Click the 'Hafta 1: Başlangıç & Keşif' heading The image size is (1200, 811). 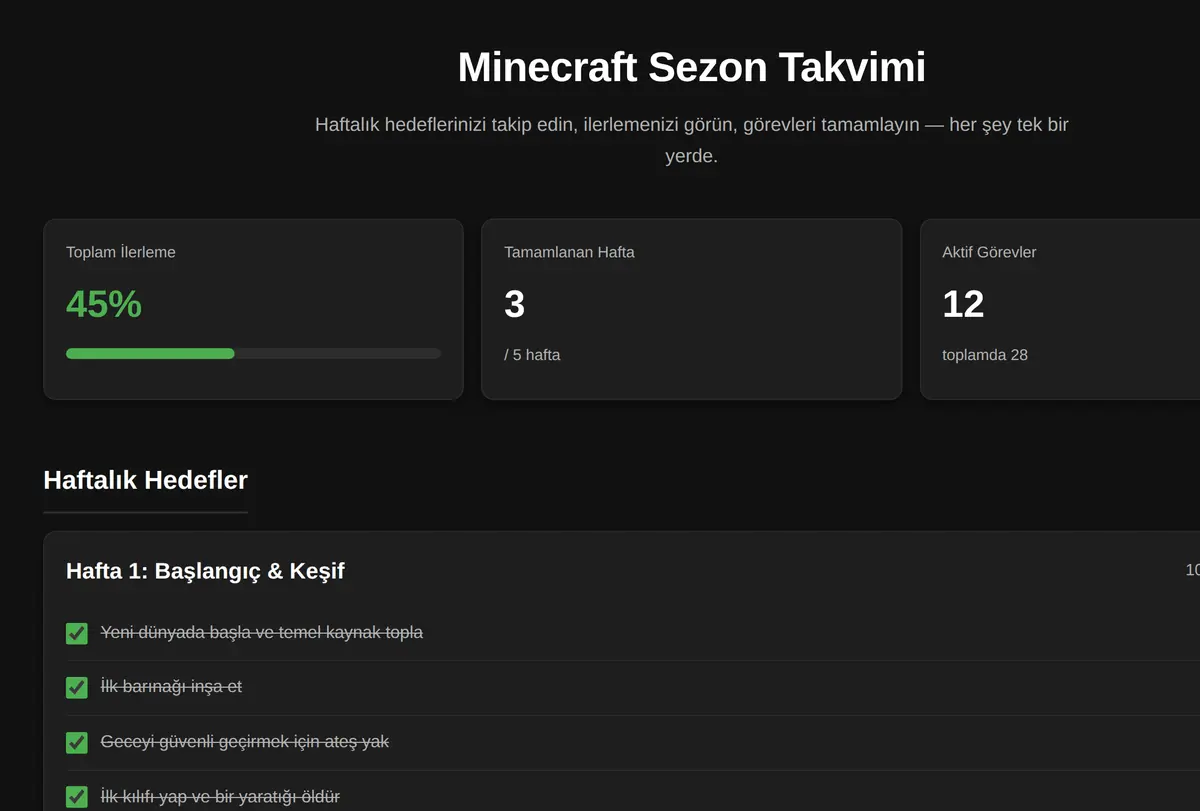click(205, 571)
